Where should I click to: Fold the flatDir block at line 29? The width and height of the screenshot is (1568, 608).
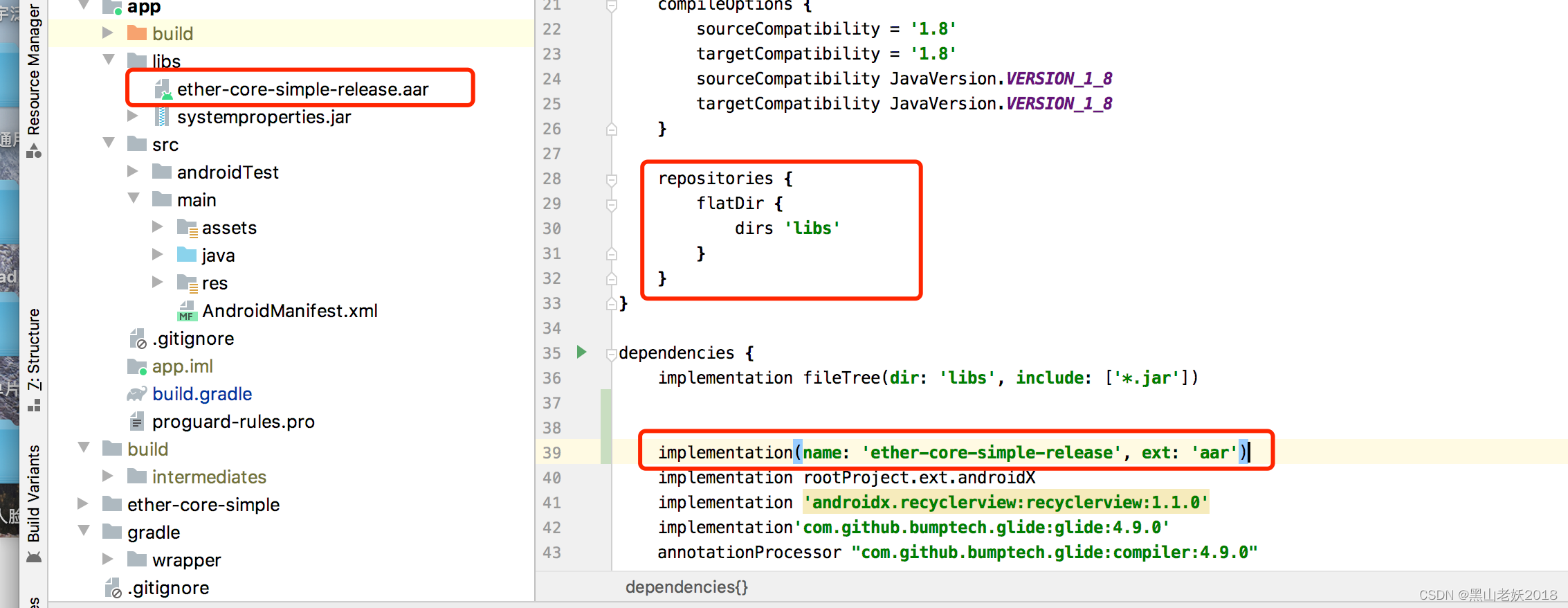[x=612, y=204]
